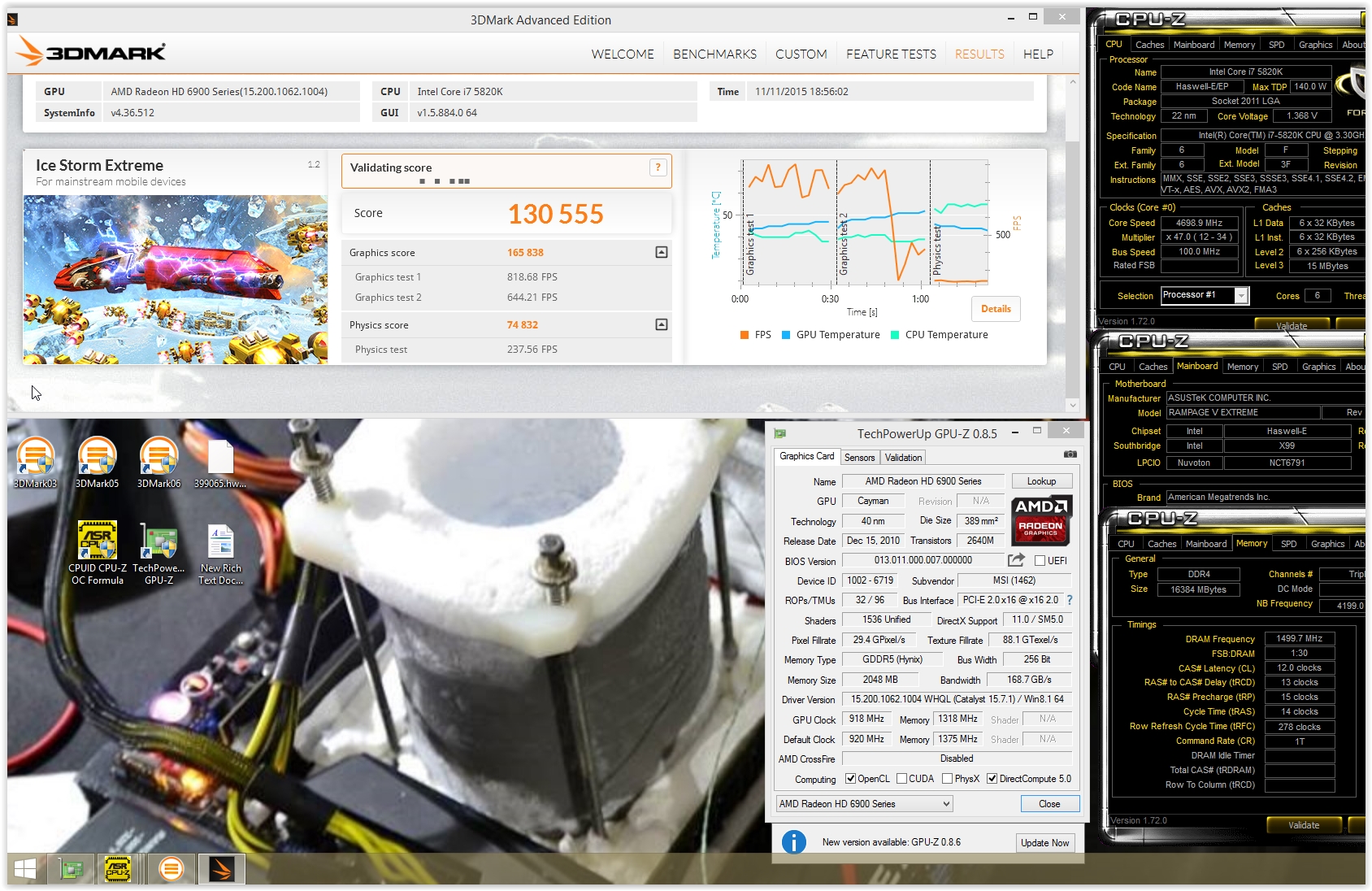Click orange FPS legend swatch
Image resolution: width=1372 pixels, height=891 pixels.
(745, 335)
